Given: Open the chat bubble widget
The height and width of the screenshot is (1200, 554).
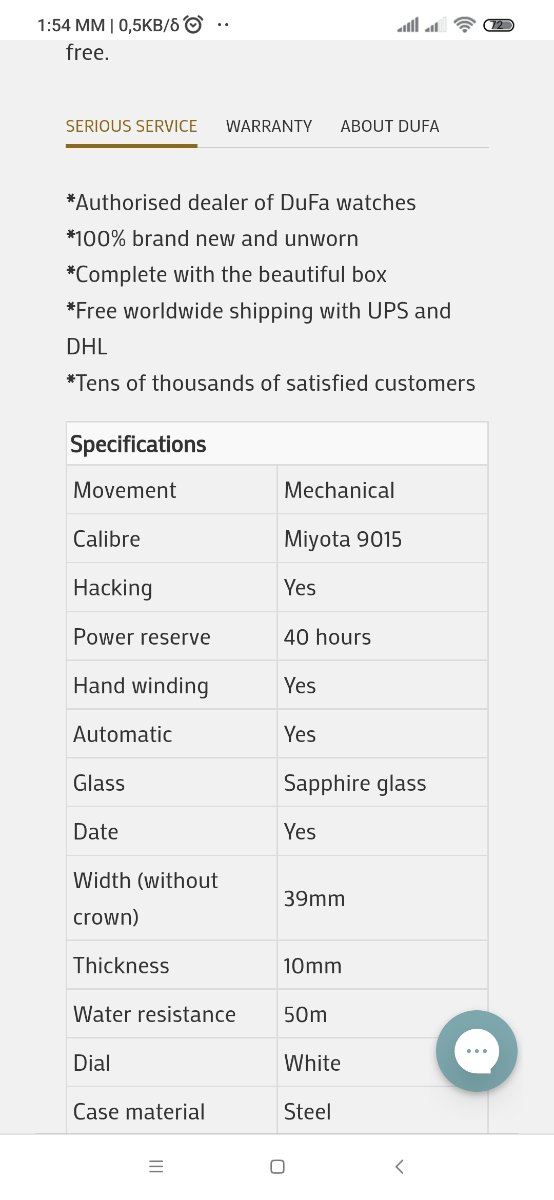Looking at the screenshot, I should [x=477, y=1051].
